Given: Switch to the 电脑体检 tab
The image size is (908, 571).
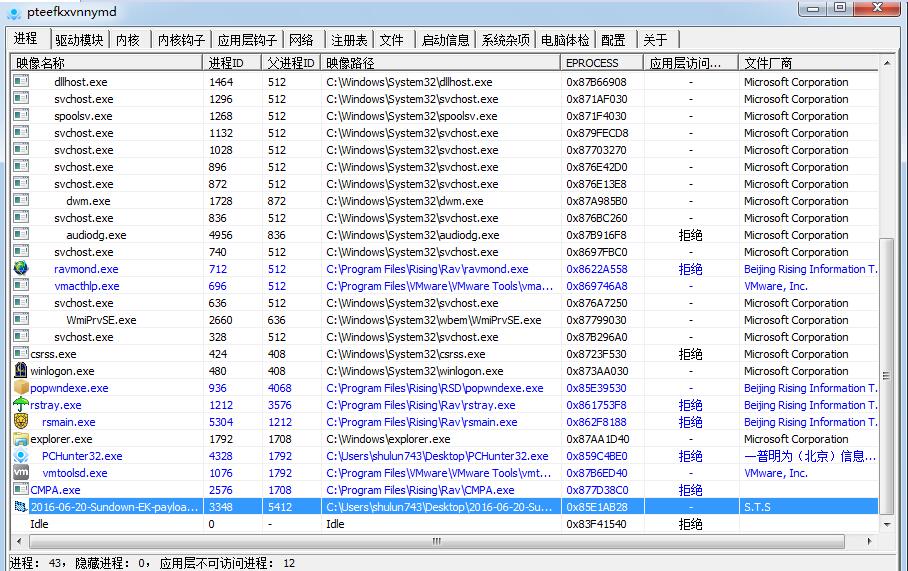Looking at the screenshot, I should pos(565,40).
